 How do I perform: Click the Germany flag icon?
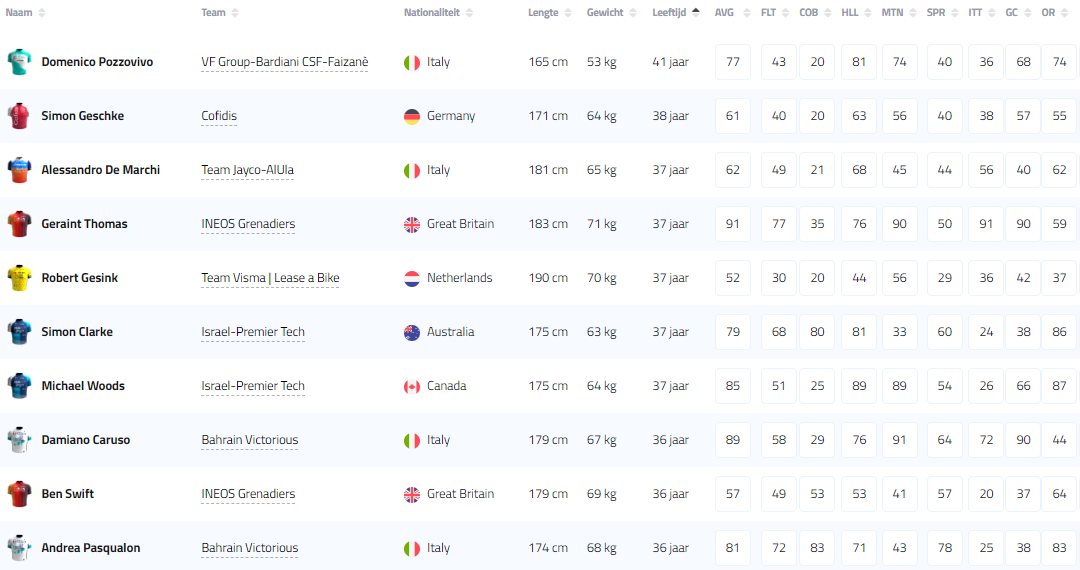pyautogui.click(x=411, y=116)
